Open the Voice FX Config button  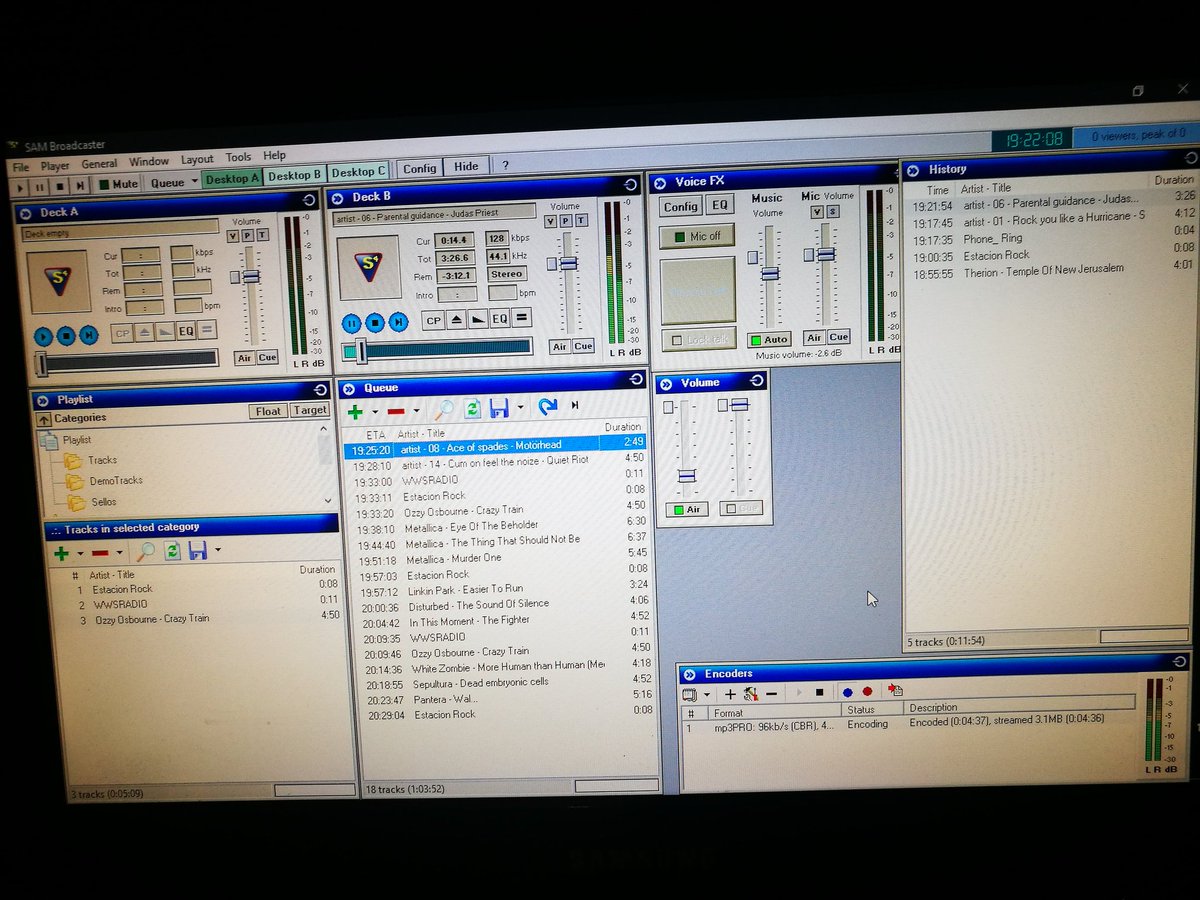680,207
